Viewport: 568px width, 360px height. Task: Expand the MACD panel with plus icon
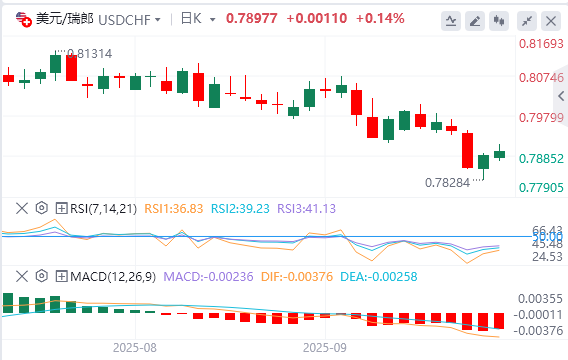click(x=62, y=277)
